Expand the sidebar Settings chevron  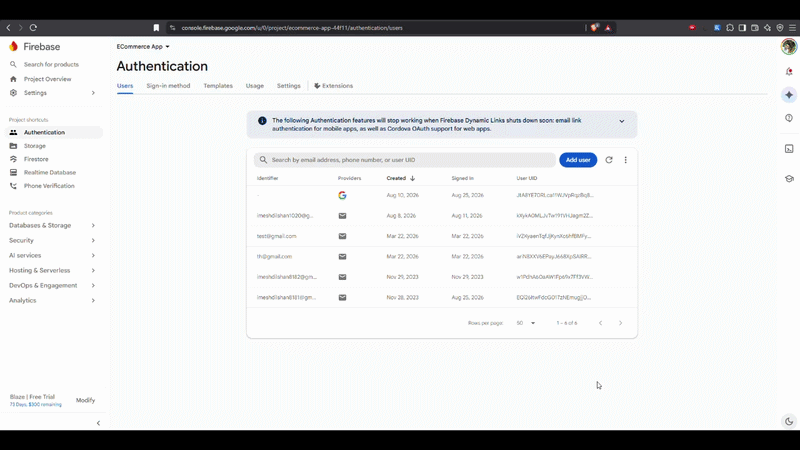[93, 93]
